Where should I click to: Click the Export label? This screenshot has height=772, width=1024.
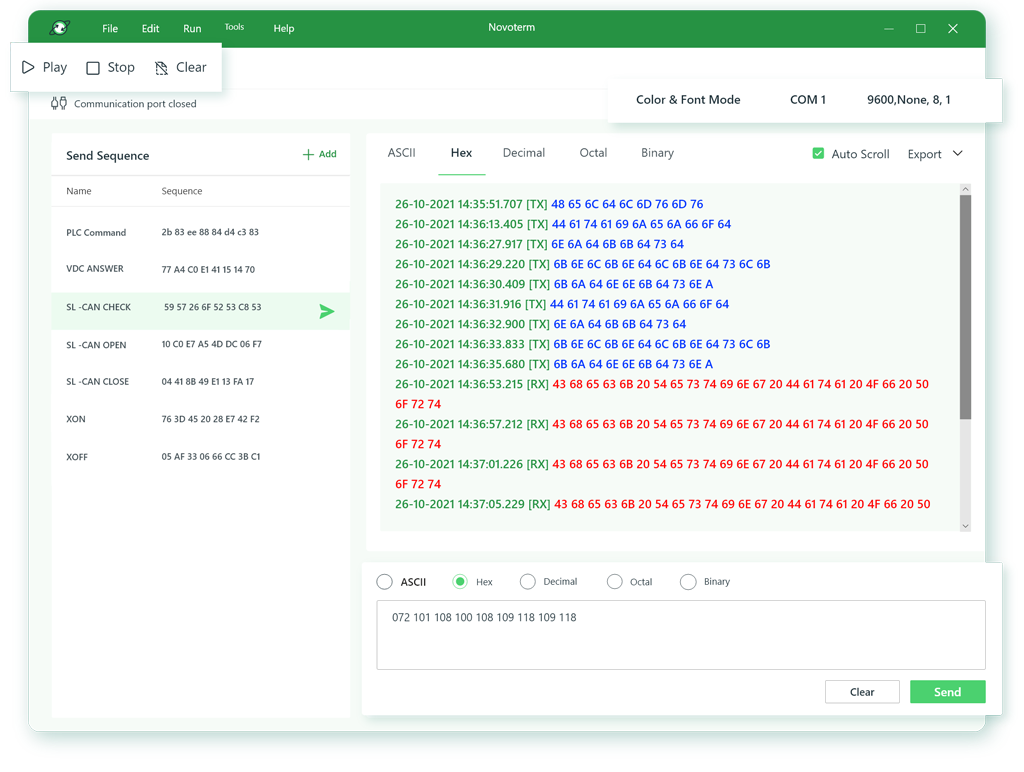[x=924, y=154]
